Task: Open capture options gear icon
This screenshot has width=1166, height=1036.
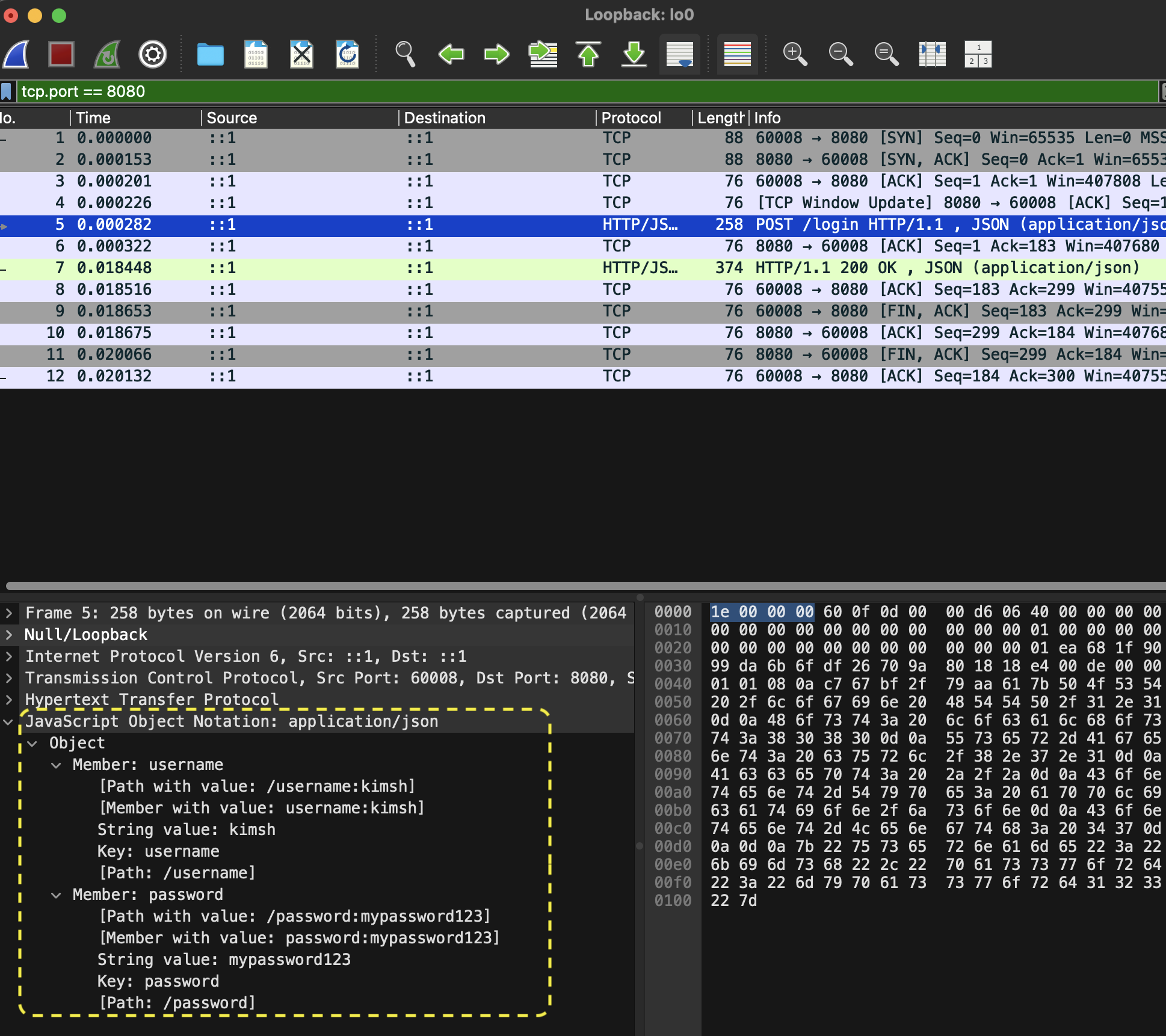Action: point(153,54)
